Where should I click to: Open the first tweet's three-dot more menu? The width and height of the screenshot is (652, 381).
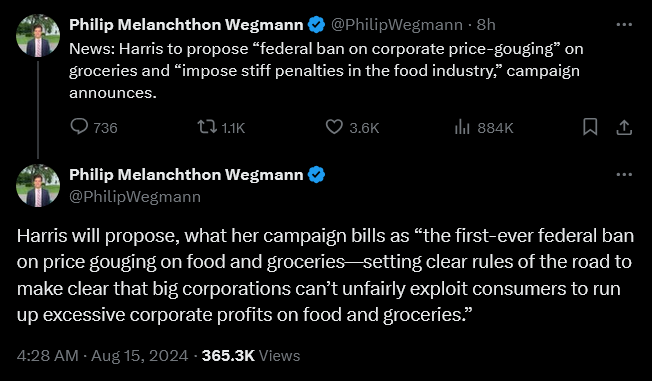tap(624, 25)
